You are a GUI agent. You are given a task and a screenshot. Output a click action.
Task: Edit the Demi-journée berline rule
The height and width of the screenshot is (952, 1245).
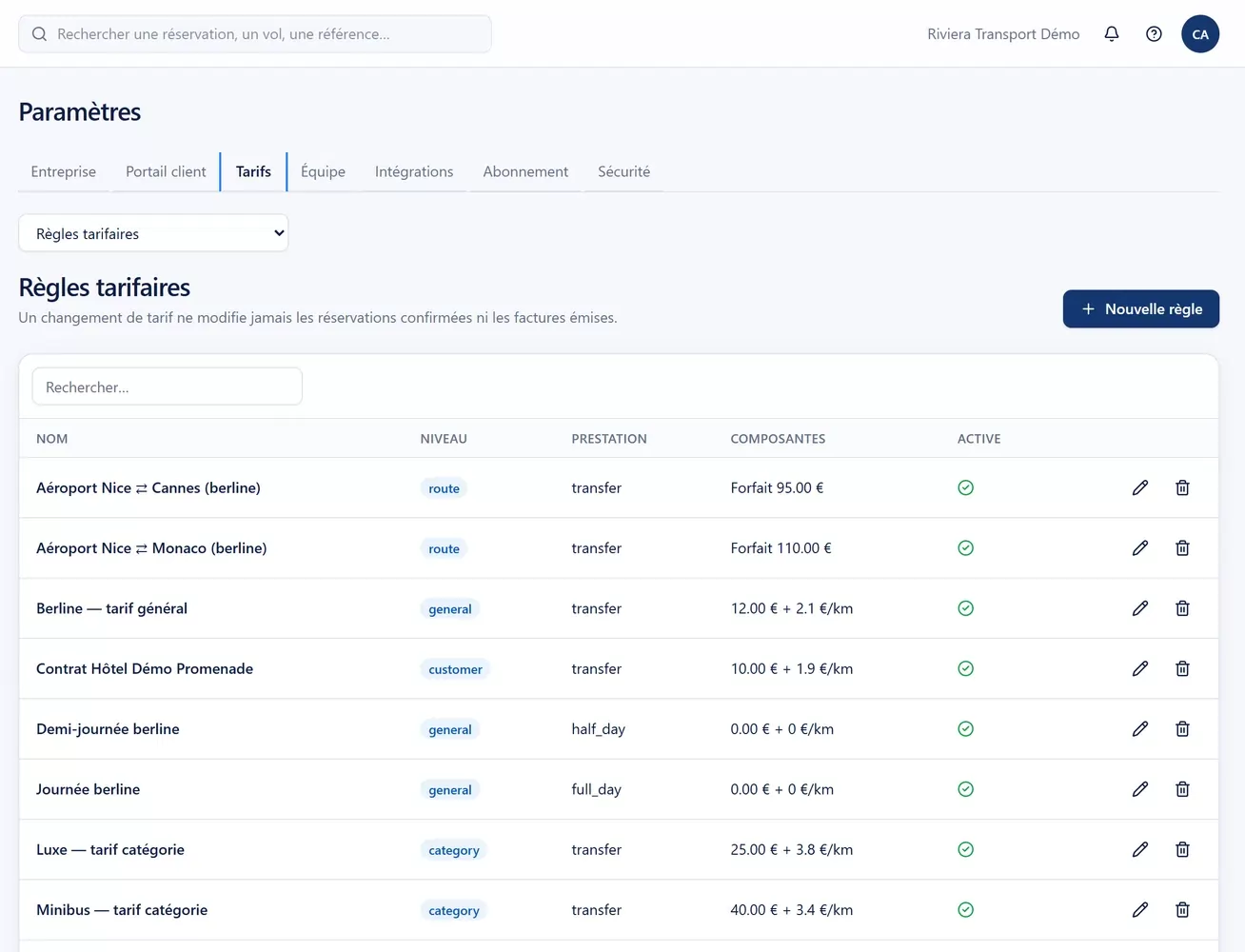pos(1140,728)
